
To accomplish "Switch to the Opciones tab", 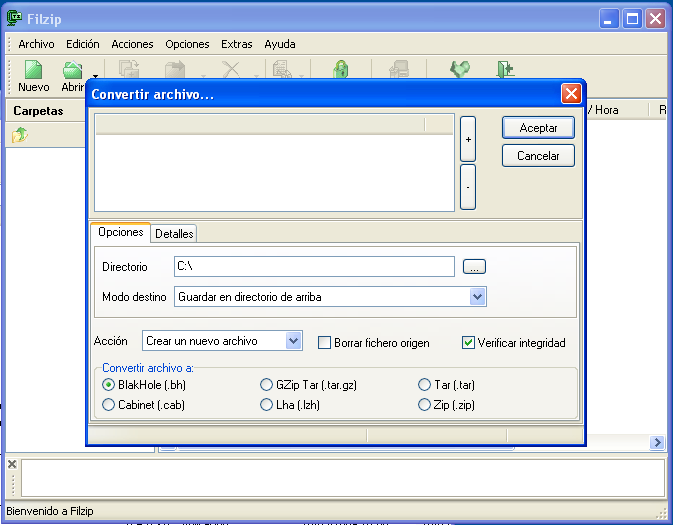I will [x=121, y=232].
